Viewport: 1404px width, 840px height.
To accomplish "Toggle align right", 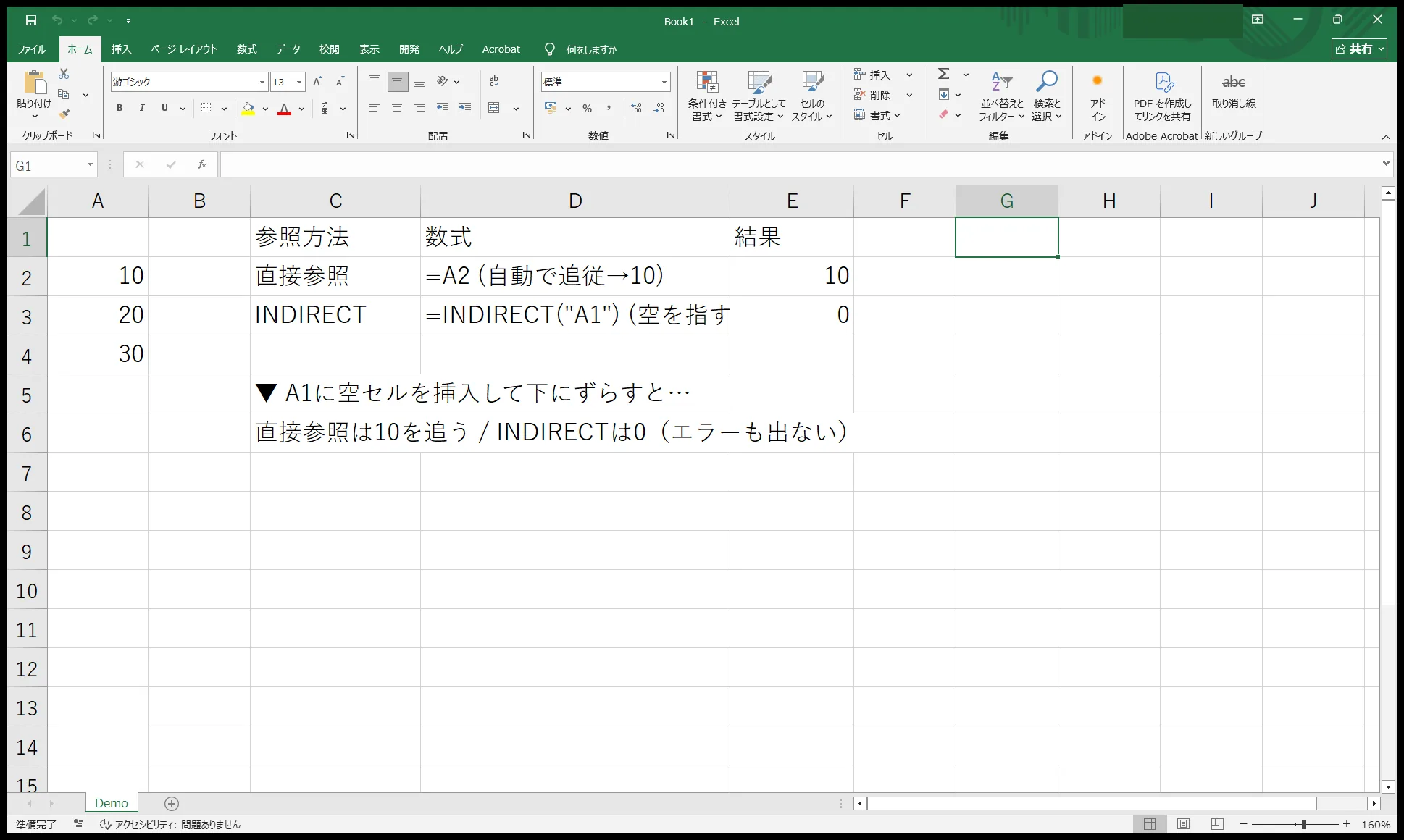I will click(x=419, y=108).
